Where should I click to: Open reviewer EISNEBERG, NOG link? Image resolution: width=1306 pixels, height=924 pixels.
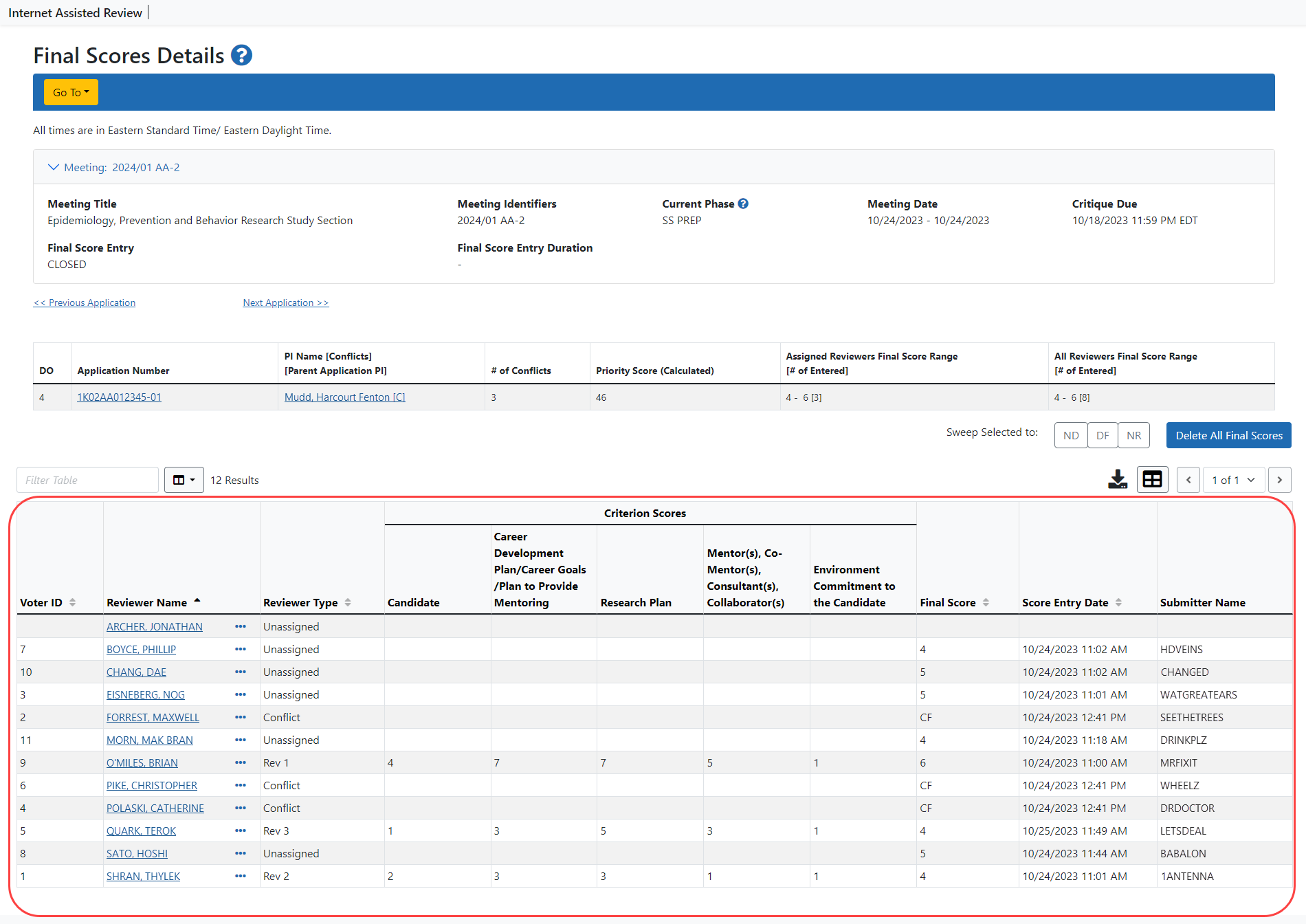(x=146, y=694)
